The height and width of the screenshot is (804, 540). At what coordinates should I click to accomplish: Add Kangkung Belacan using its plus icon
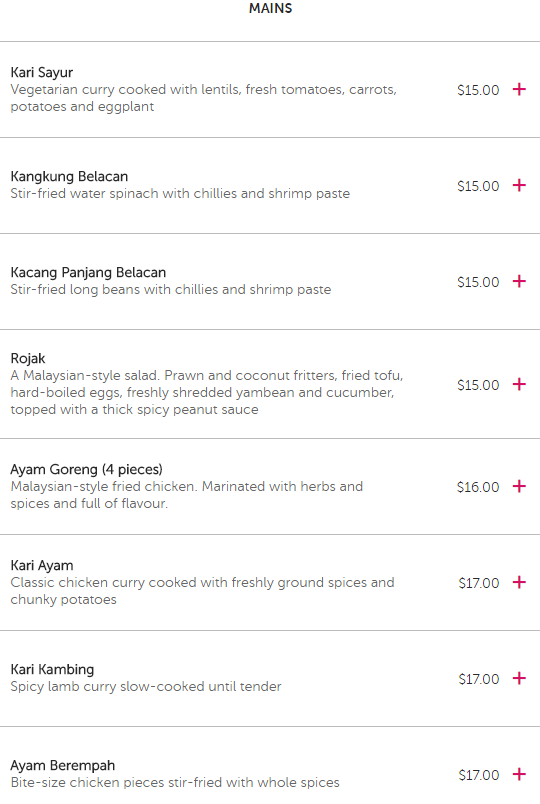click(519, 185)
